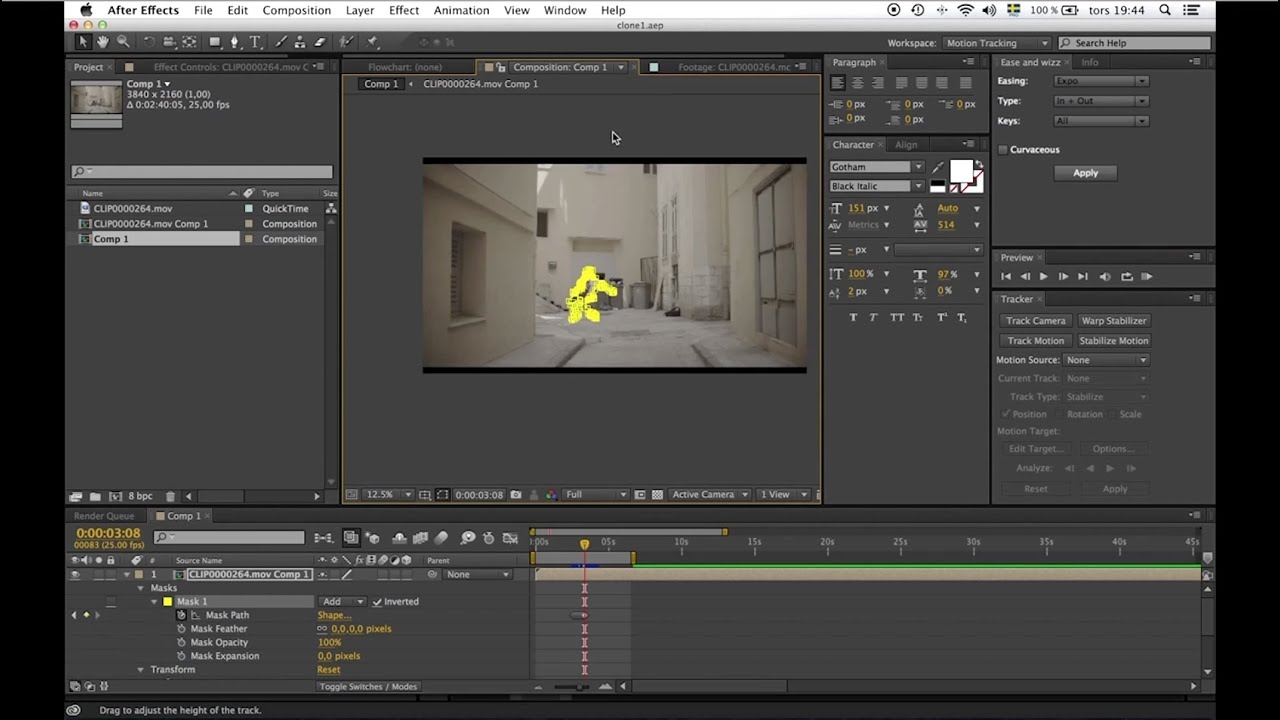Click the eyedropper in Character panel
Screen dimensions: 1280x720
[x=938, y=167]
